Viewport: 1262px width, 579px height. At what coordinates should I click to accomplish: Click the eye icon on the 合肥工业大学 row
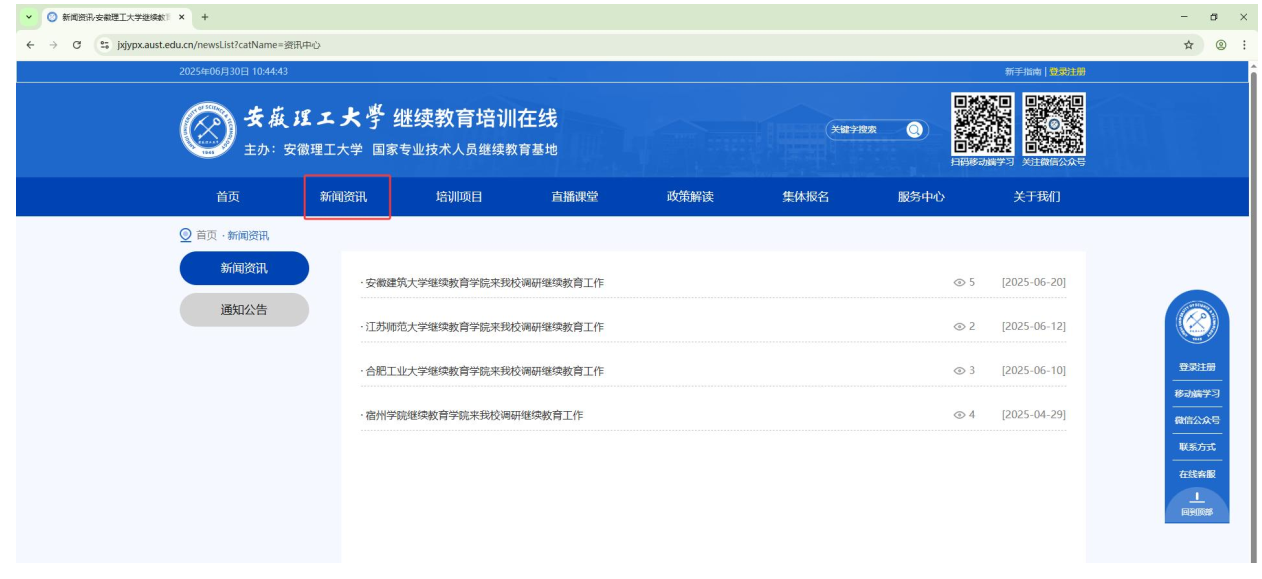pyautogui.click(x=959, y=371)
